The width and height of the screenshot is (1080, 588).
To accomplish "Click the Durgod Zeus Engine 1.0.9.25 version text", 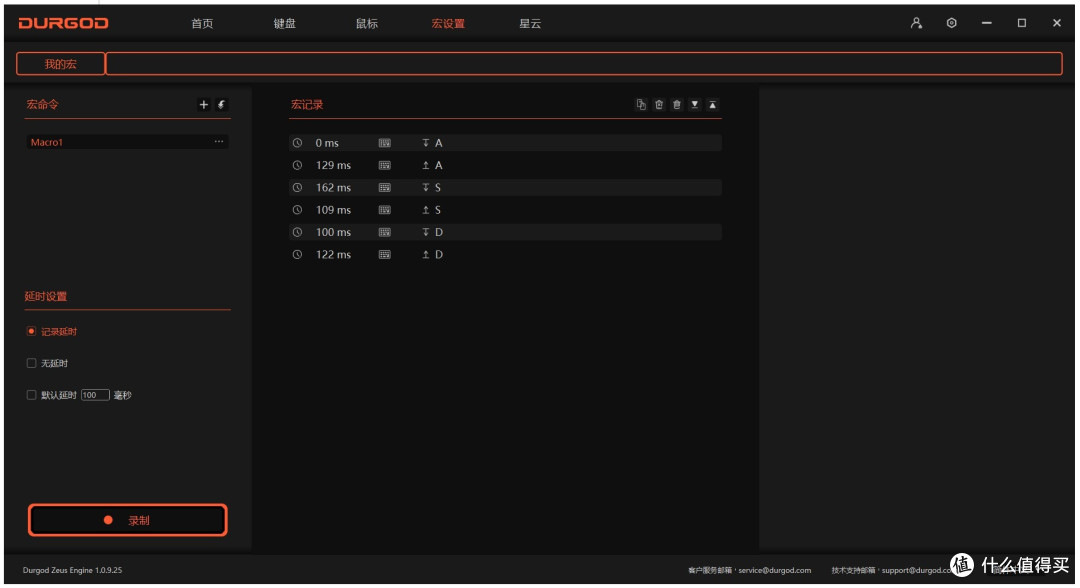I will click(x=72, y=570).
